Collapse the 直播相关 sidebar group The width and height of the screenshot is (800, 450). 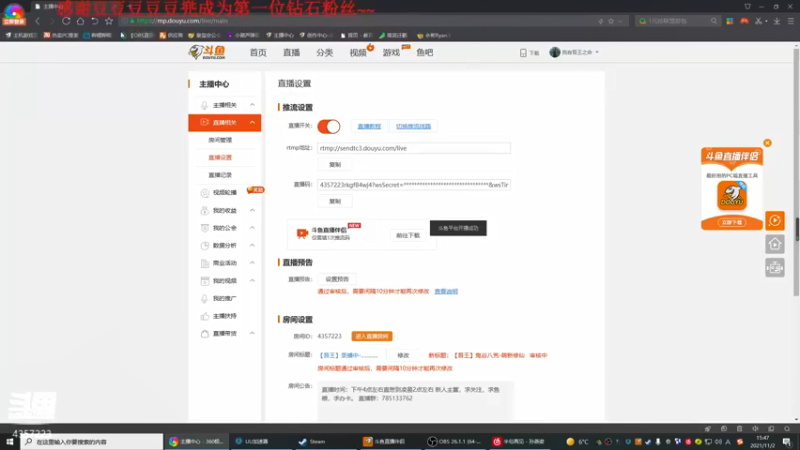point(252,122)
